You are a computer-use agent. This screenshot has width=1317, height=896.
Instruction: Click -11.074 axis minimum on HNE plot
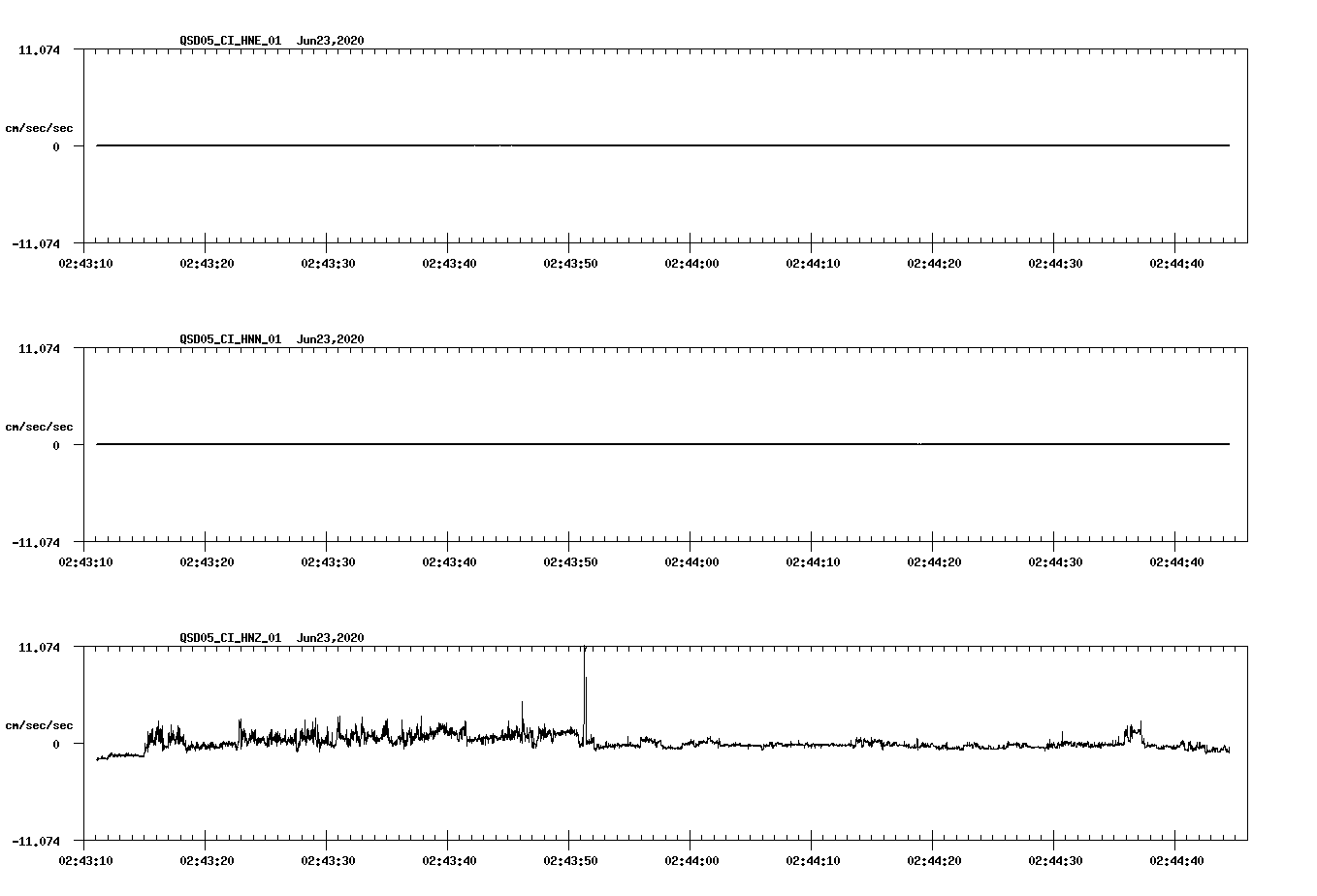(x=36, y=243)
